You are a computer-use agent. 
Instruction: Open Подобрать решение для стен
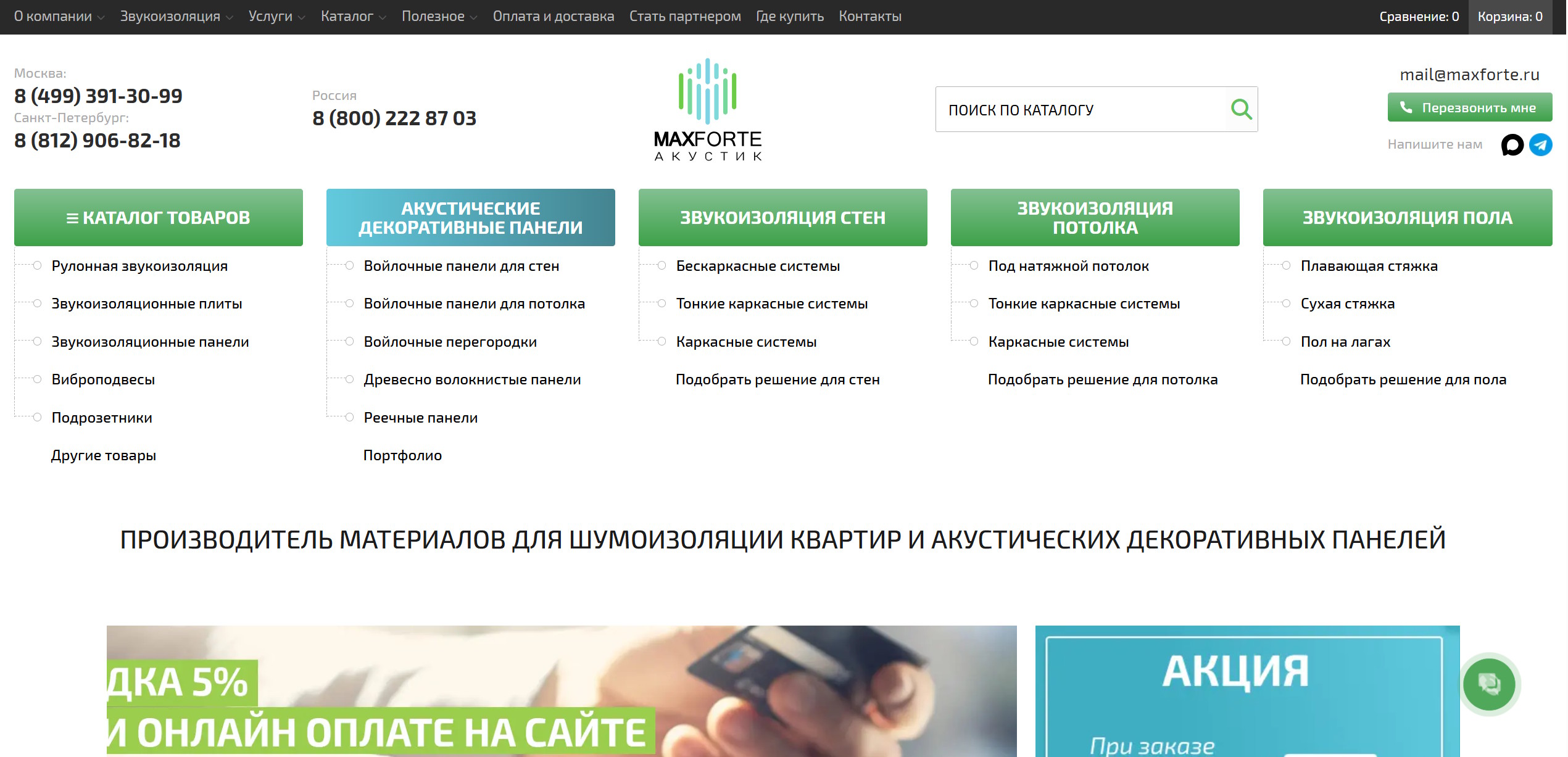coord(778,379)
